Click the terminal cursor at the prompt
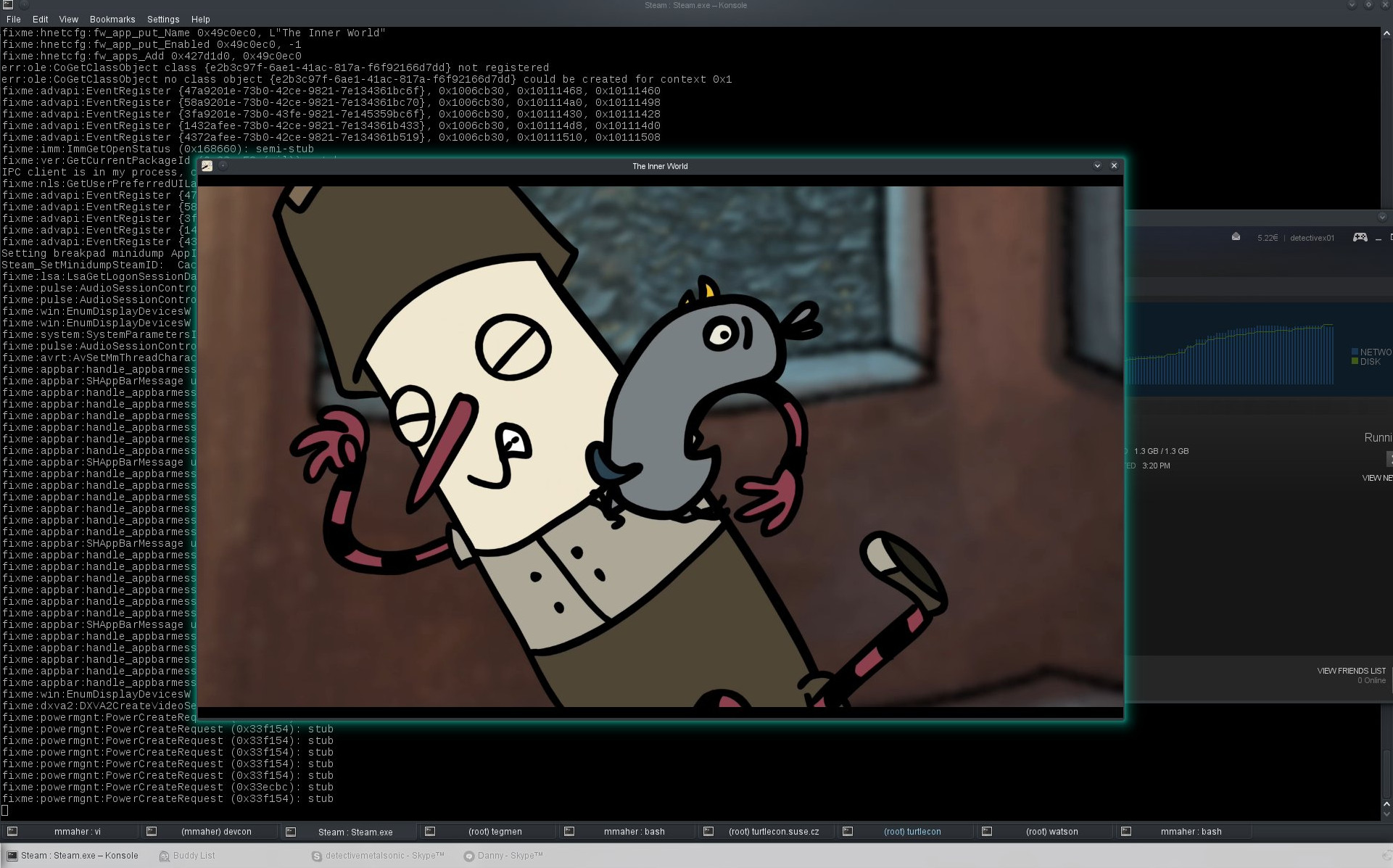 (5, 810)
